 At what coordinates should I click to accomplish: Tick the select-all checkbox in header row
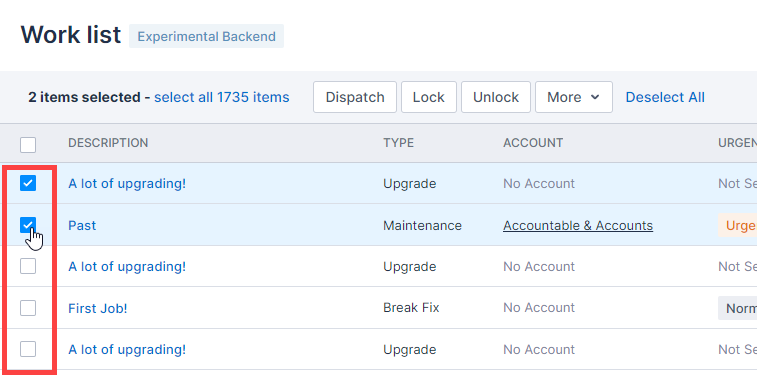28,144
